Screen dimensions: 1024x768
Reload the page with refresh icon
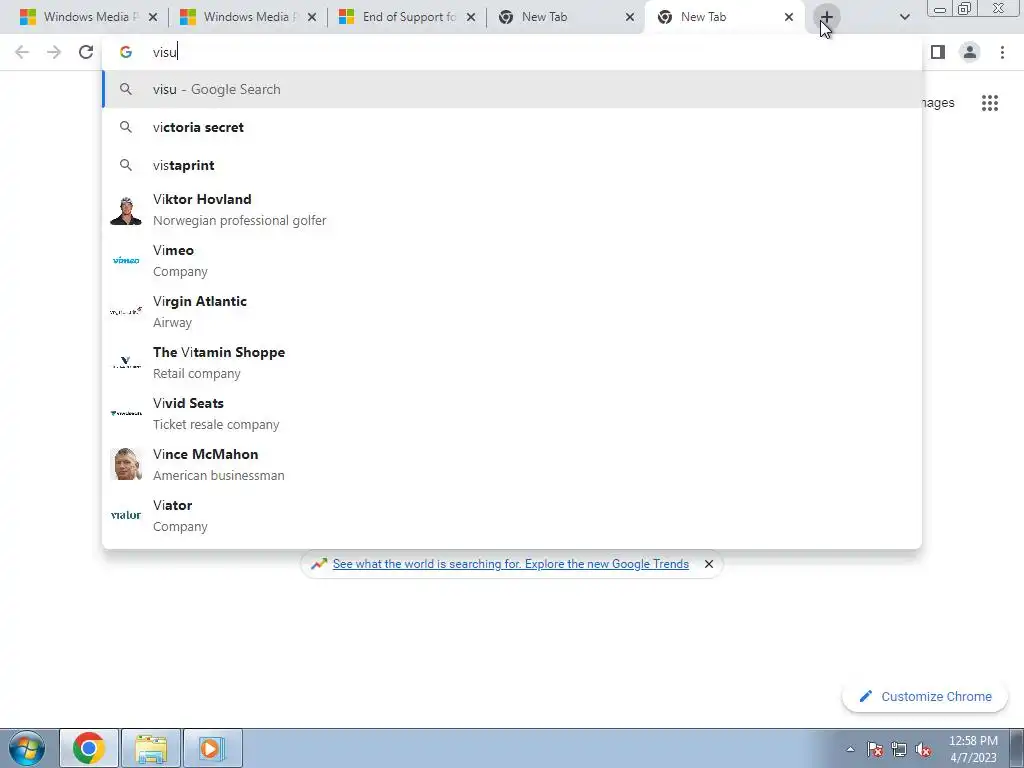[x=86, y=52]
